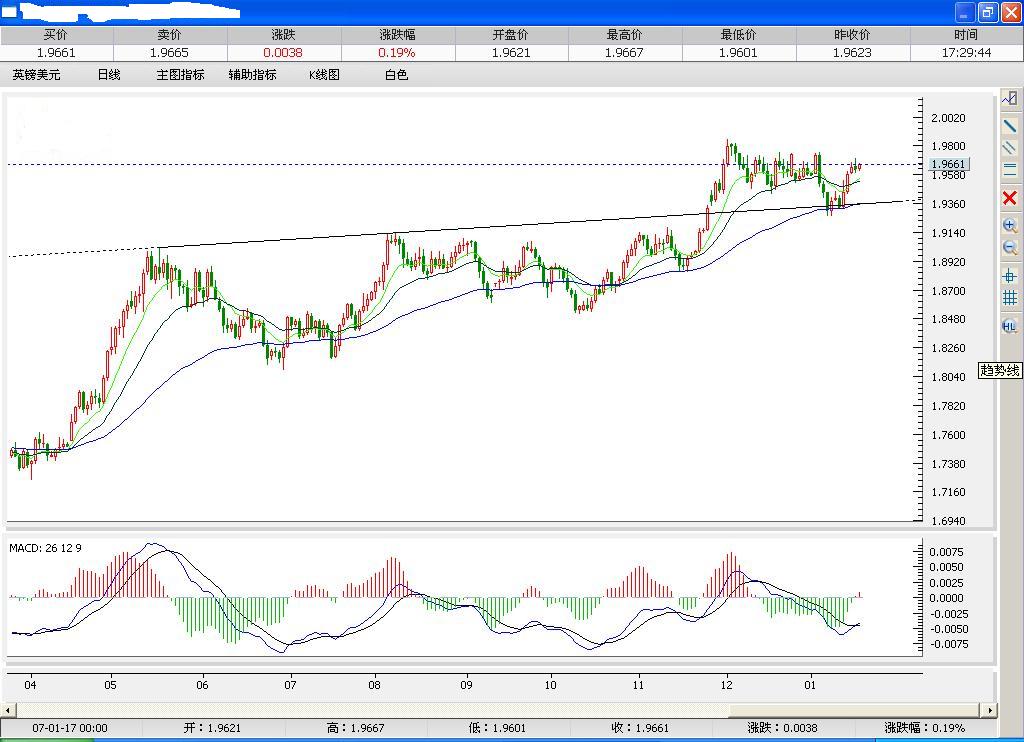Screen dimensions: 1024x742
Task: Open the 辅助指标 secondary indicator menu
Action: point(253,74)
